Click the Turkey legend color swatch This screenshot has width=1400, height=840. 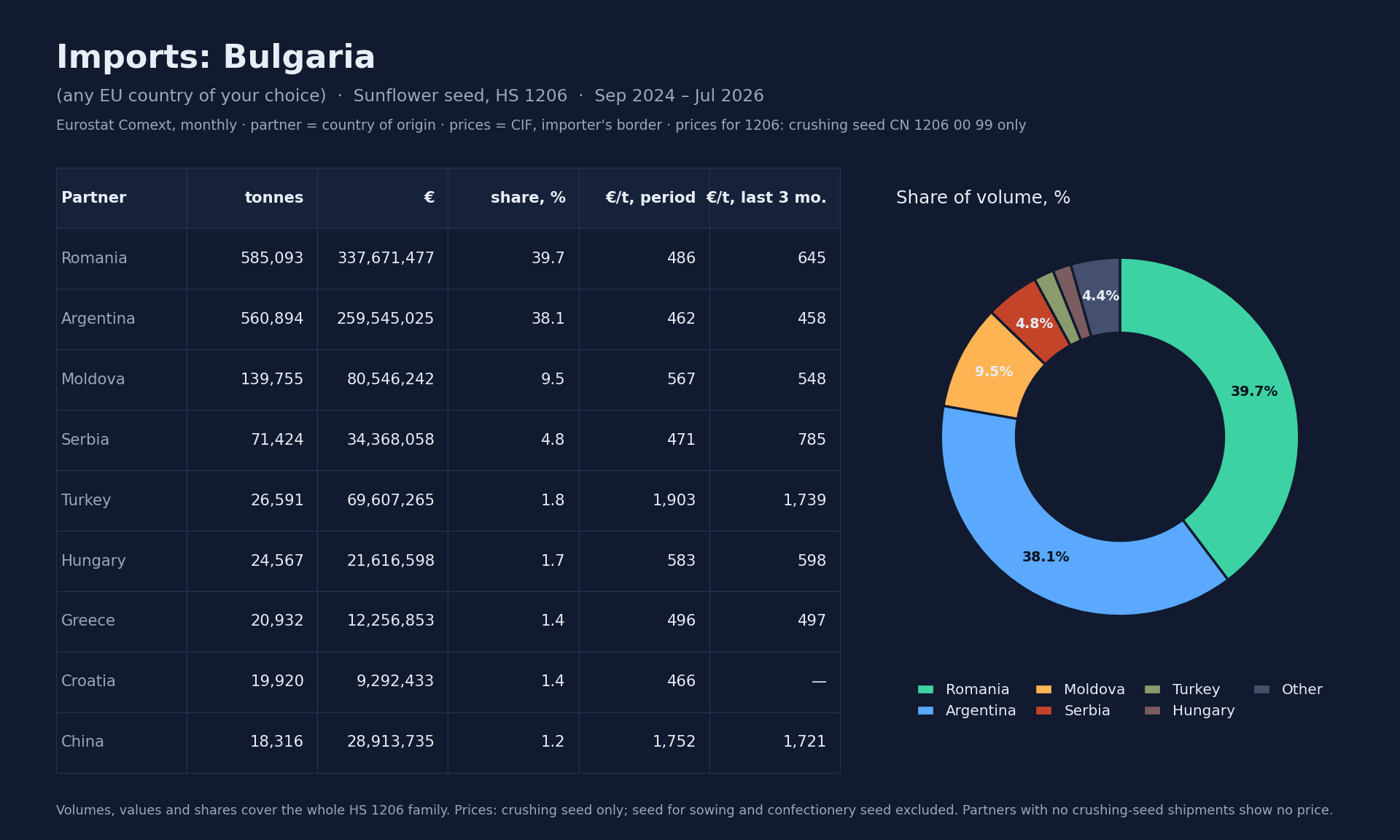click(1152, 690)
